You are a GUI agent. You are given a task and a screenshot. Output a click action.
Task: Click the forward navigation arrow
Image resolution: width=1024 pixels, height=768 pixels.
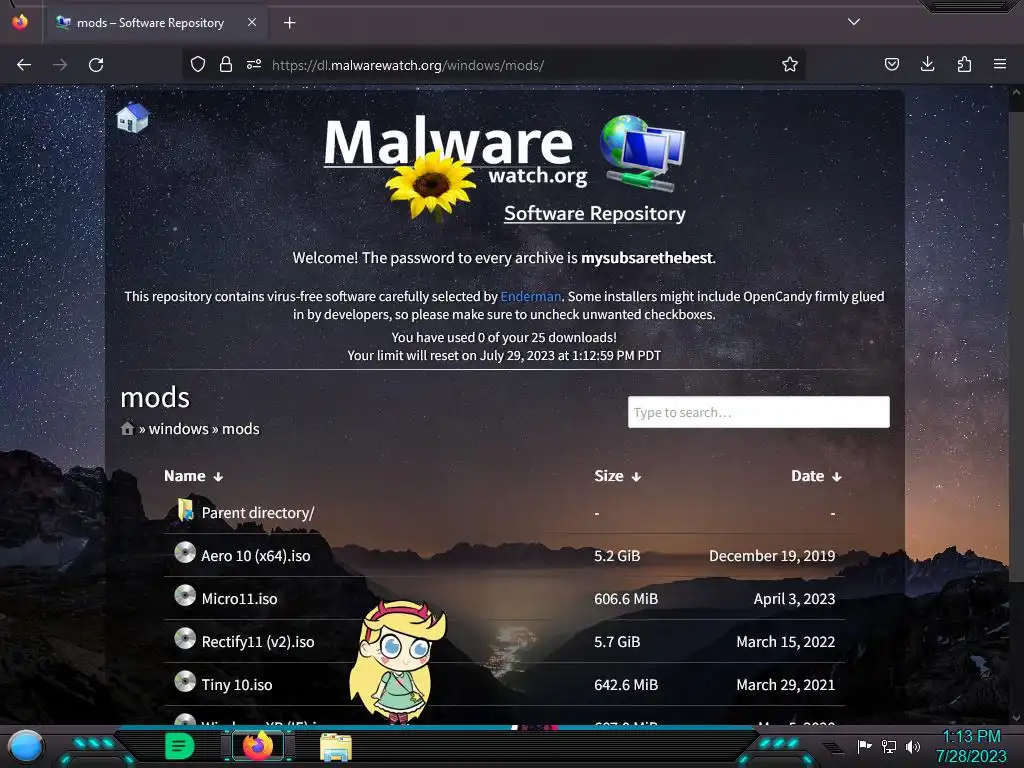pos(60,65)
